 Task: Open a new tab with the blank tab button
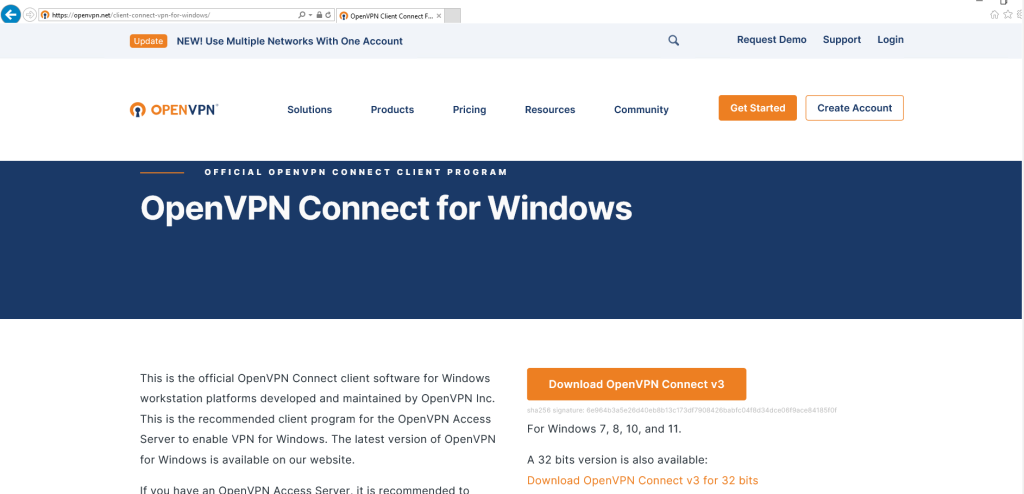click(453, 16)
